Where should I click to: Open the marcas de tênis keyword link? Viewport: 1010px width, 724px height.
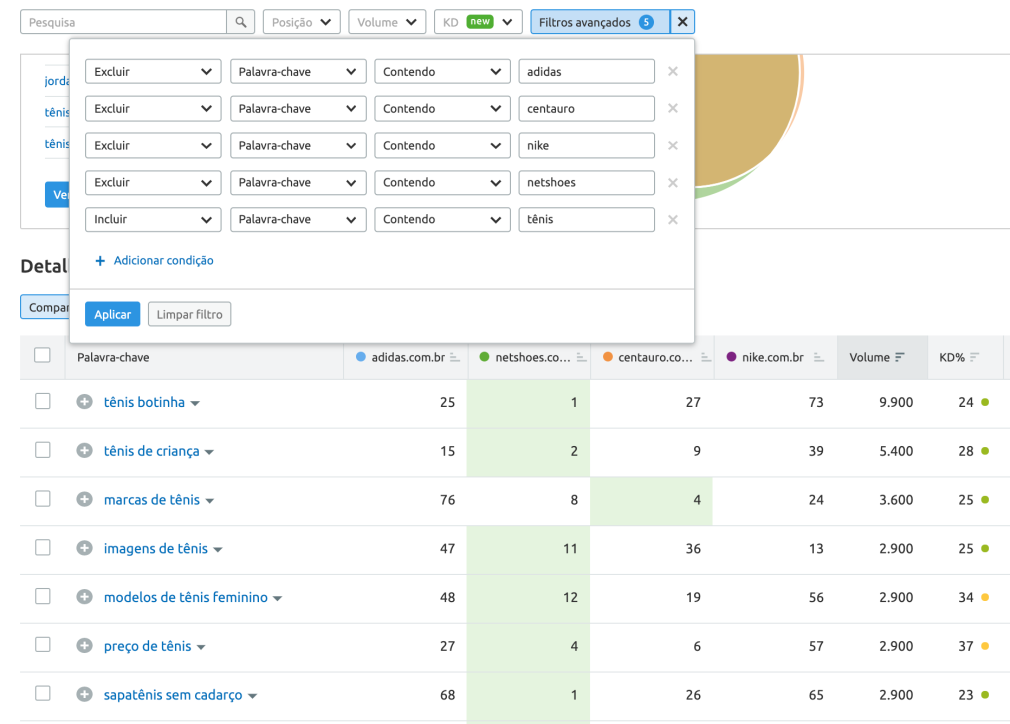152,499
